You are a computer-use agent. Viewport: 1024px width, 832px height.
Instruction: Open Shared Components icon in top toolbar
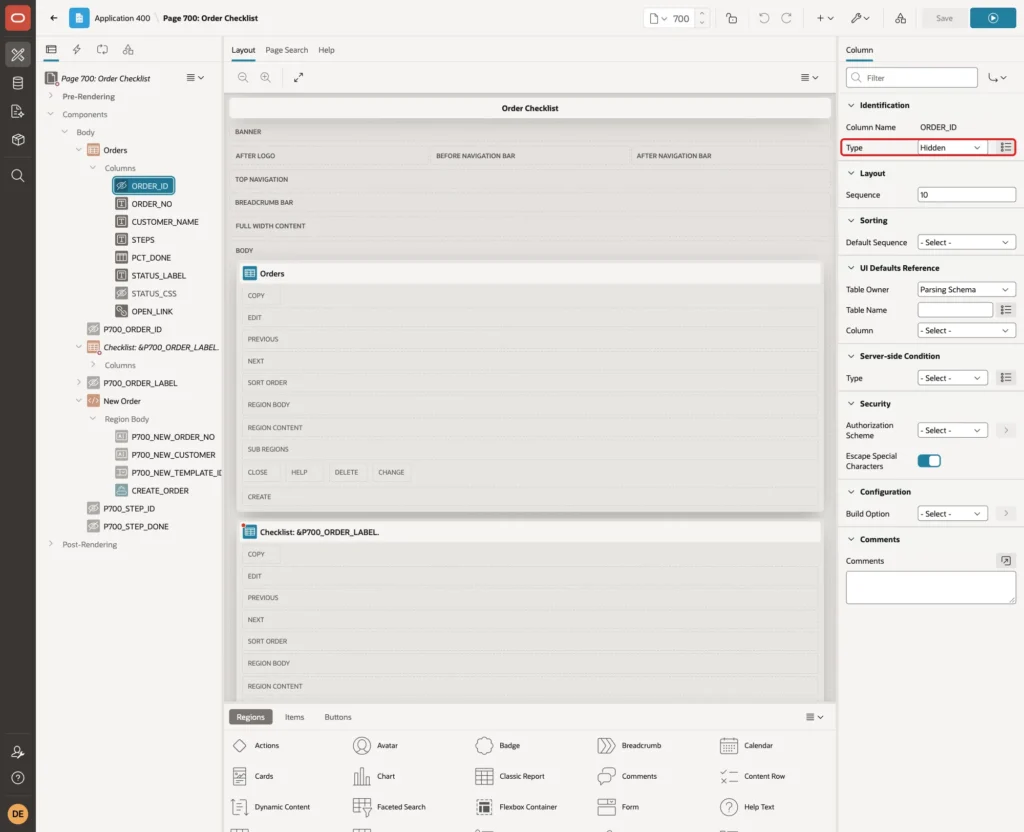[x=901, y=18]
